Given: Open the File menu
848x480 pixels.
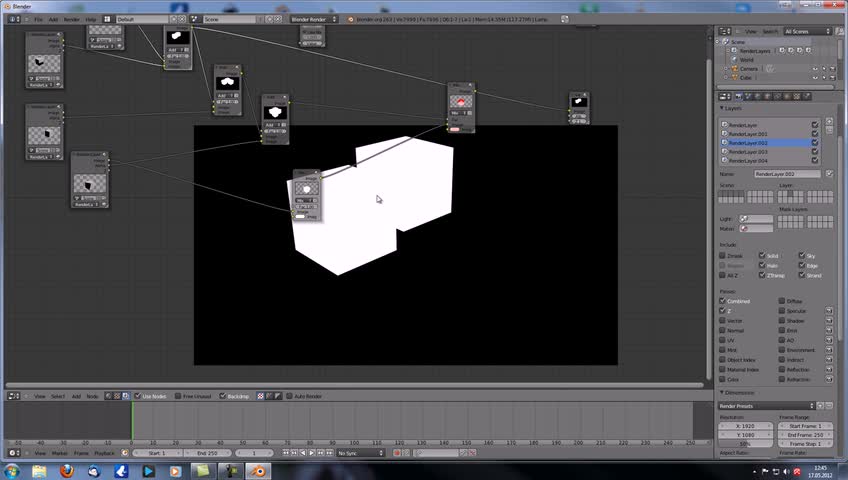Looking at the screenshot, I should tap(38, 19).
